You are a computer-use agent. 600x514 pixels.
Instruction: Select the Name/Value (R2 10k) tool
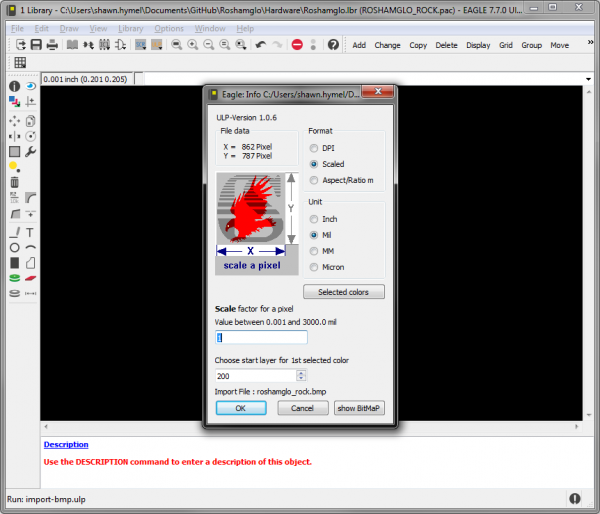(x=15, y=198)
